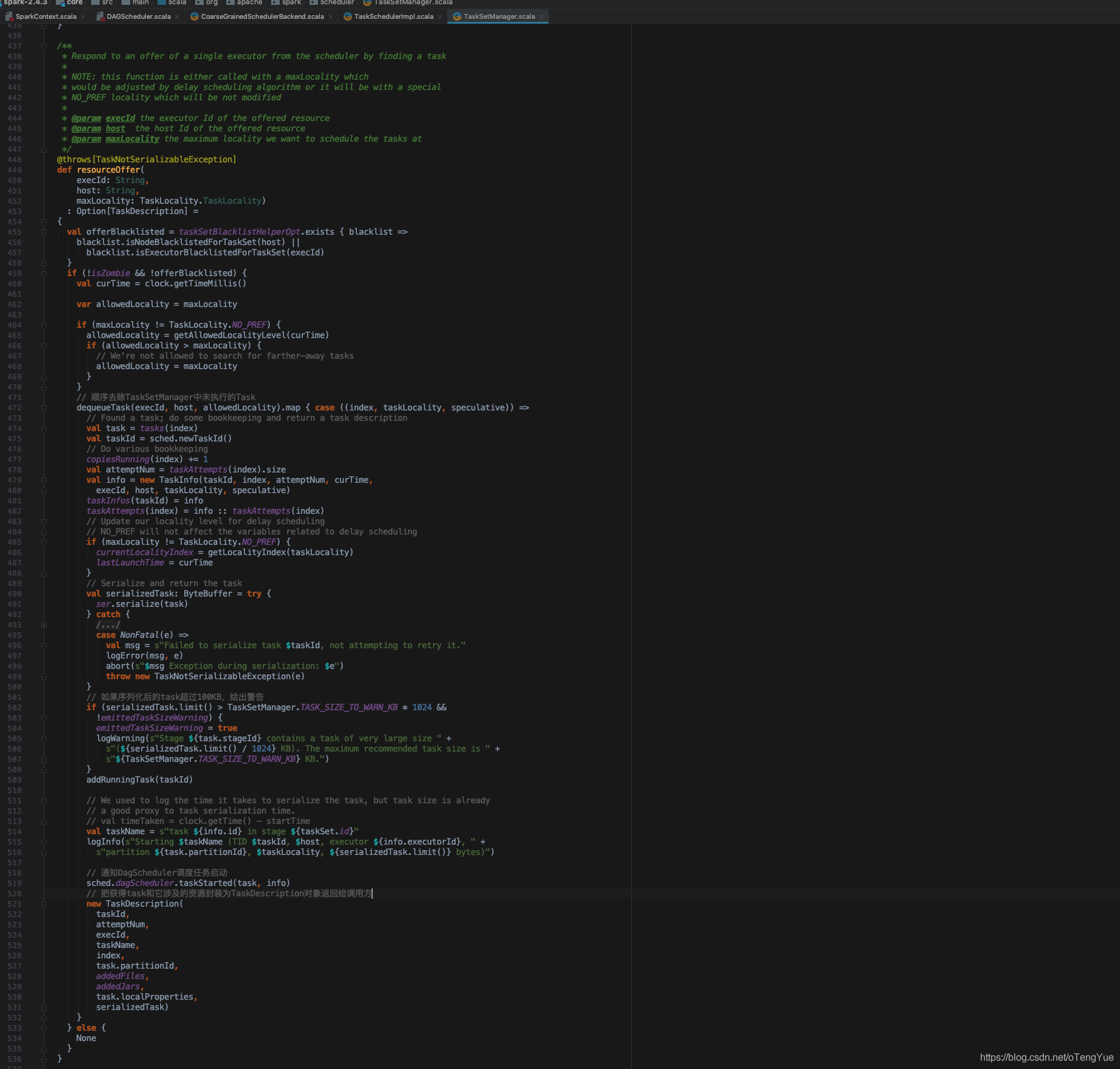
Task: Collapse the TaskInfo statement at line 479
Action: (44, 480)
